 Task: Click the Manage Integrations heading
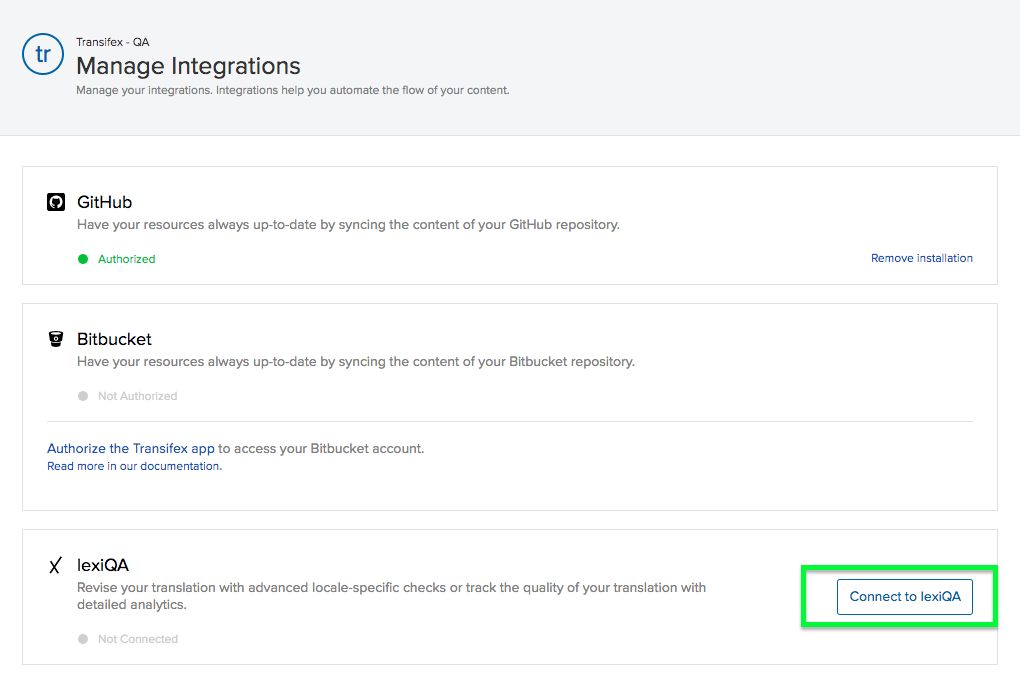pyautogui.click(x=188, y=66)
